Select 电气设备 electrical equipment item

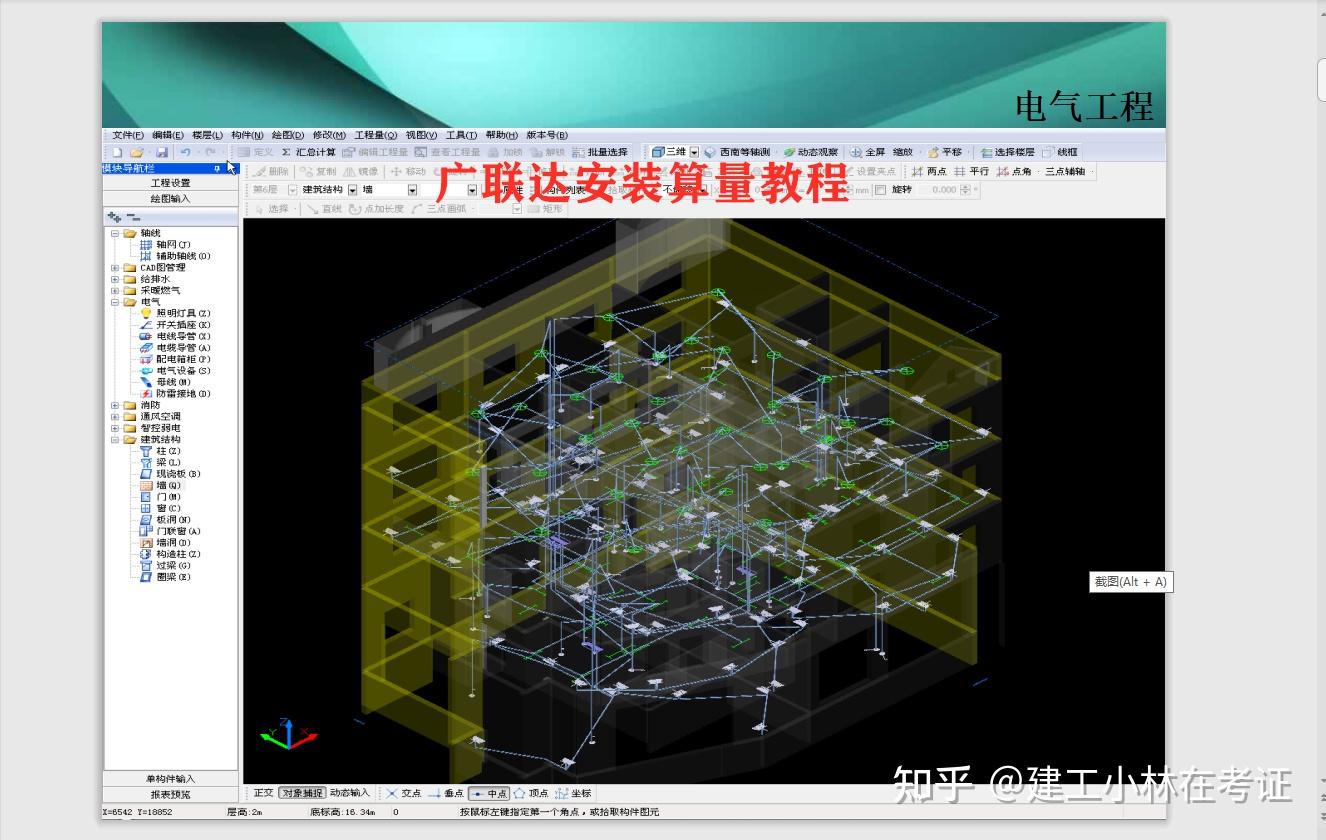click(x=175, y=371)
